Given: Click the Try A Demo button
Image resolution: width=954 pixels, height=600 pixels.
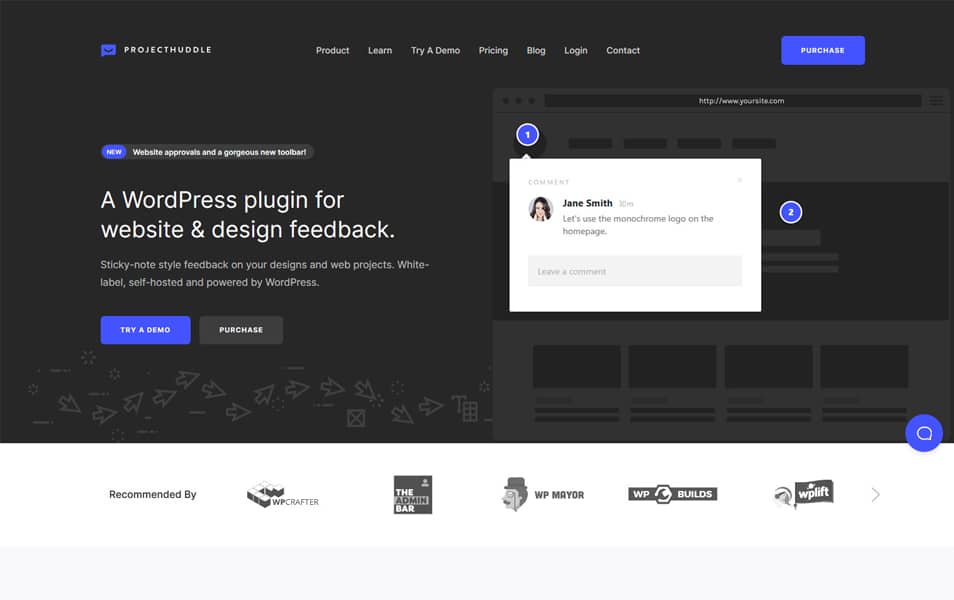Looking at the screenshot, I should tap(145, 329).
